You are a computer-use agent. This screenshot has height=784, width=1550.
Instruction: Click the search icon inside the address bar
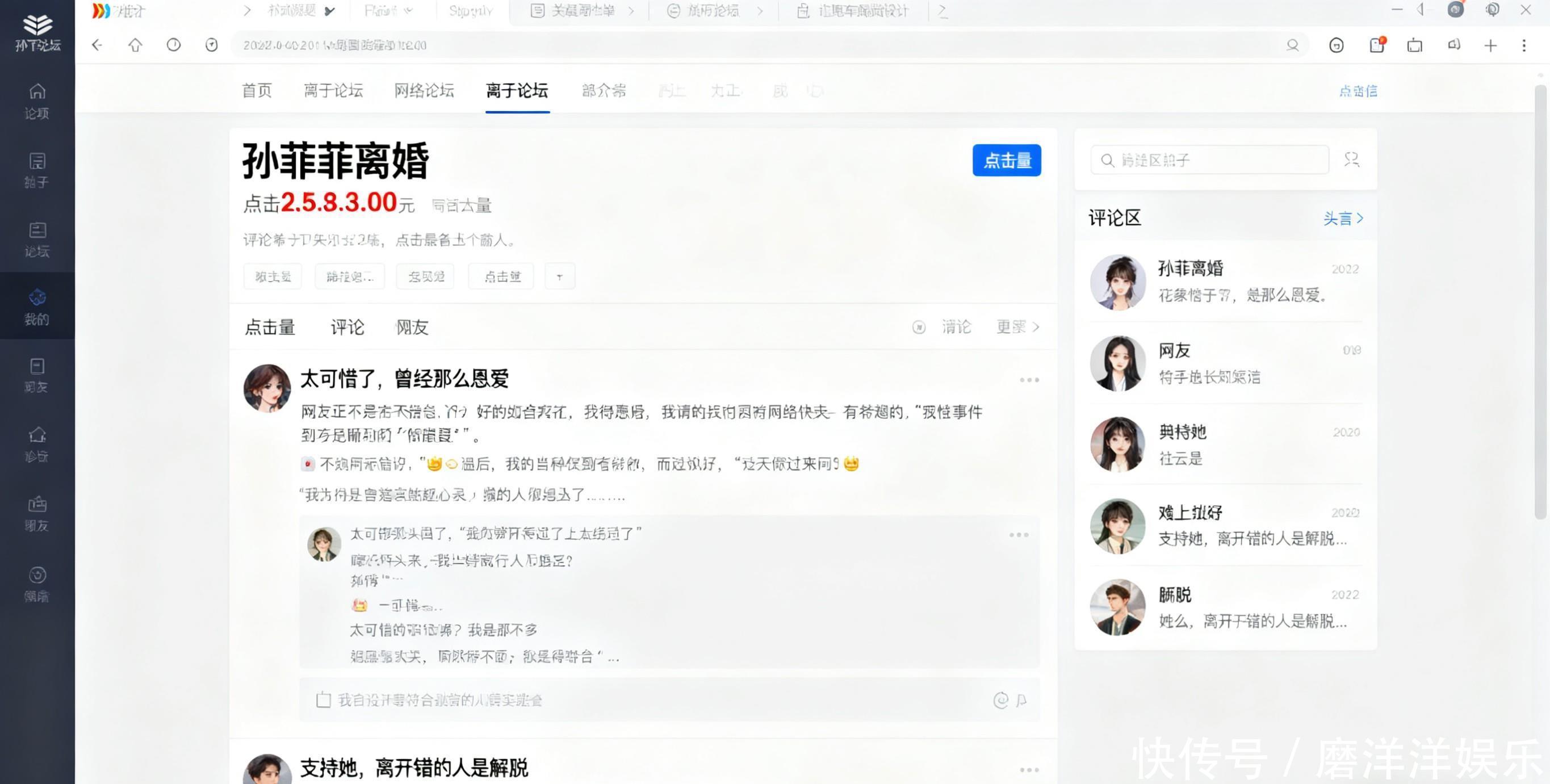click(x=1292, y=45)
